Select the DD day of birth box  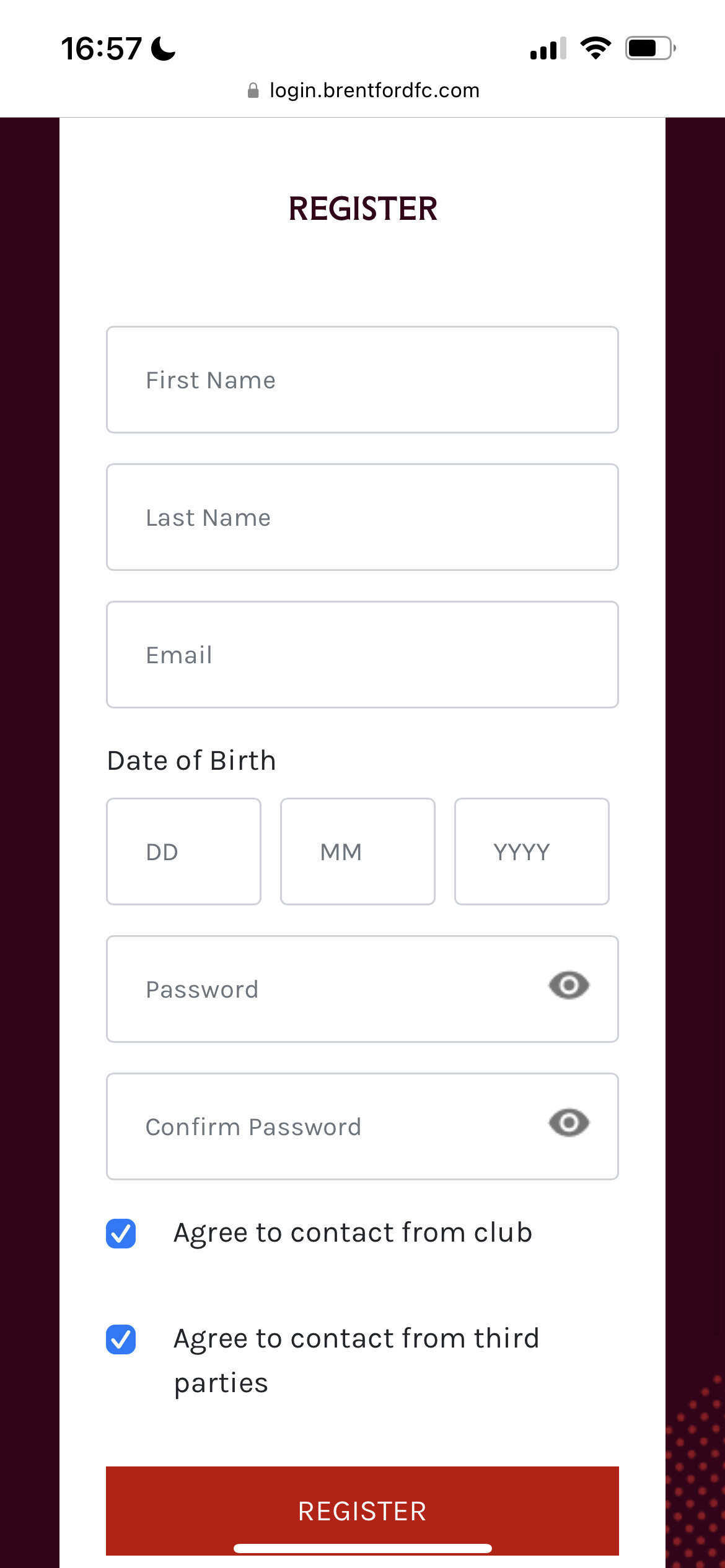183,852
